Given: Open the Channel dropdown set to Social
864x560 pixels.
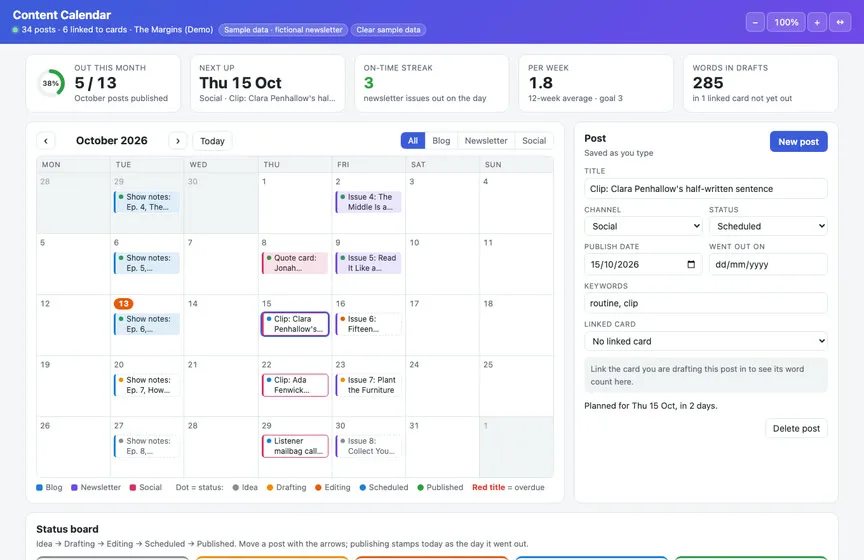Looking at the screenshot, I should coord(644,226).
